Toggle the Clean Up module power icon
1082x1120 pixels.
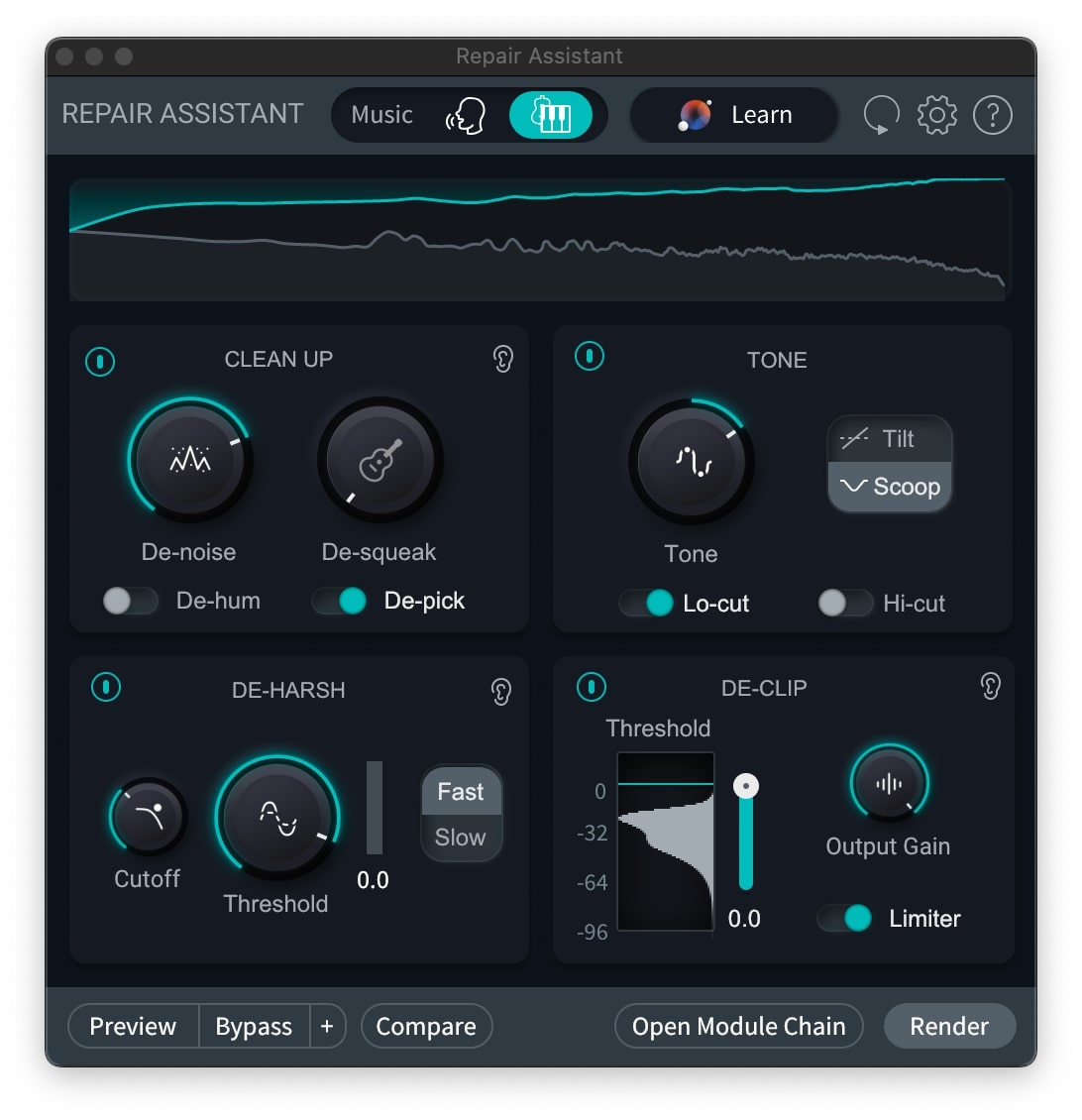pos(100,362)
